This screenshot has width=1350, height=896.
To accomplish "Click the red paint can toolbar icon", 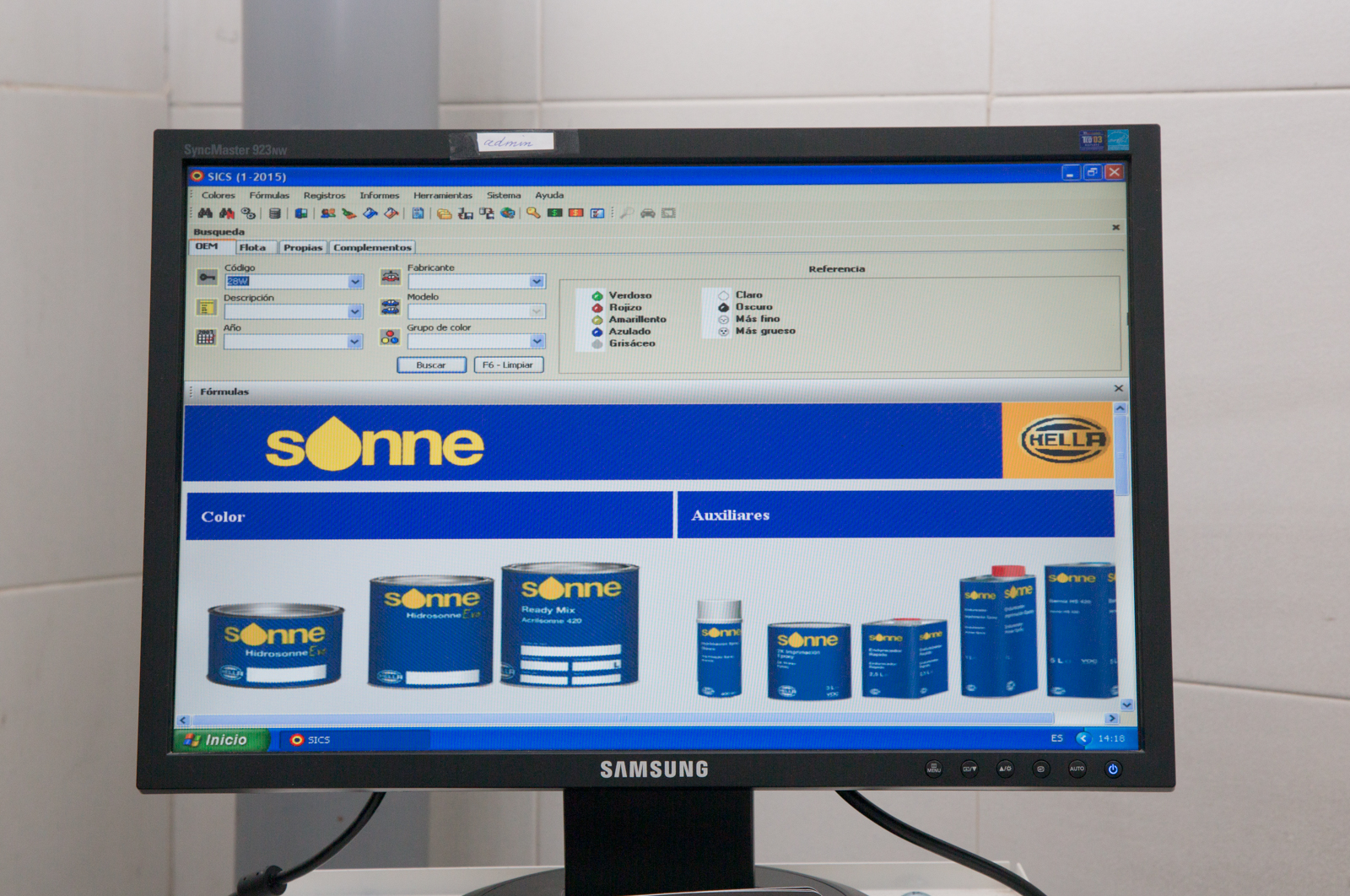I will pos(391,213).
